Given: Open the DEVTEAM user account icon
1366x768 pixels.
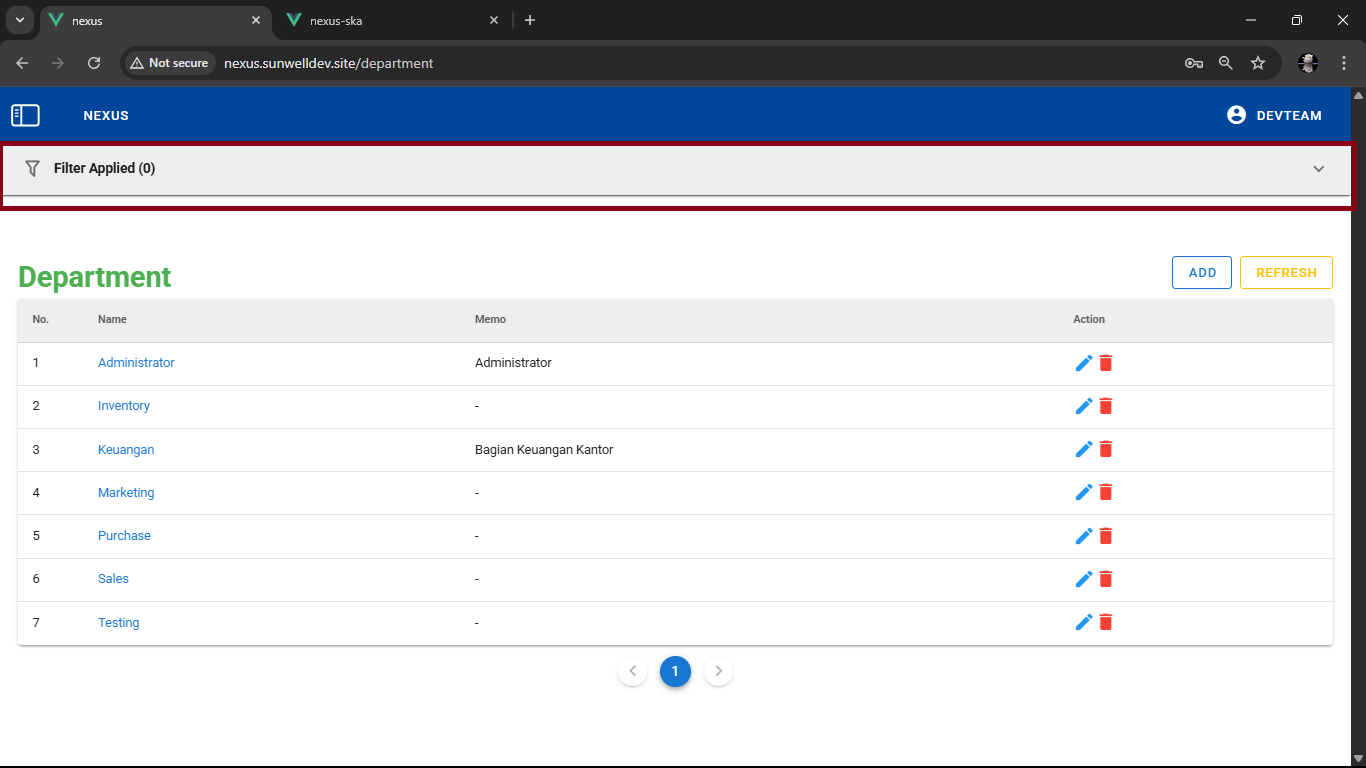Looking at the screenshot, I should (x=1236, y=115).
